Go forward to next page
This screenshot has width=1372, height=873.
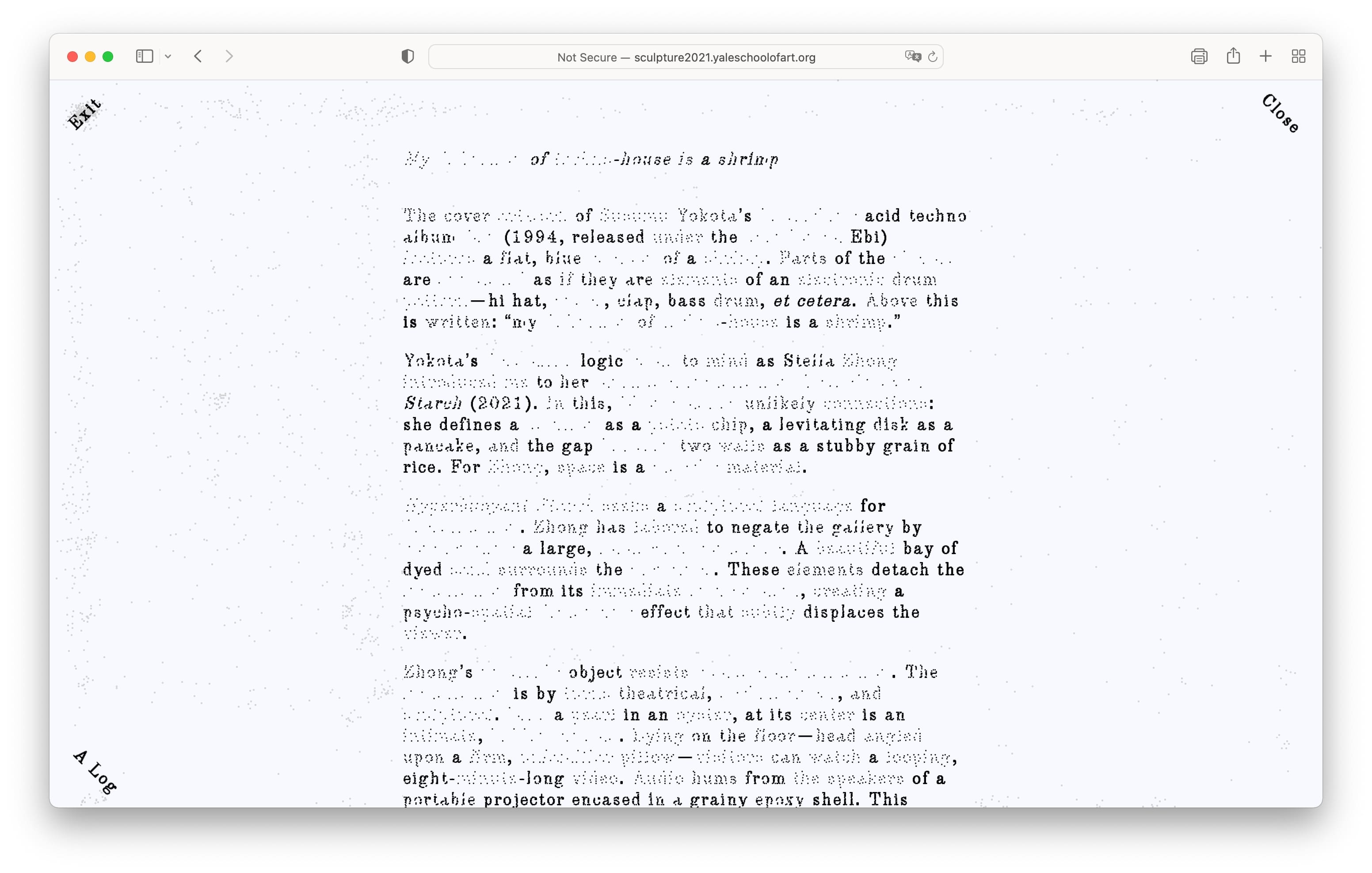229,57
